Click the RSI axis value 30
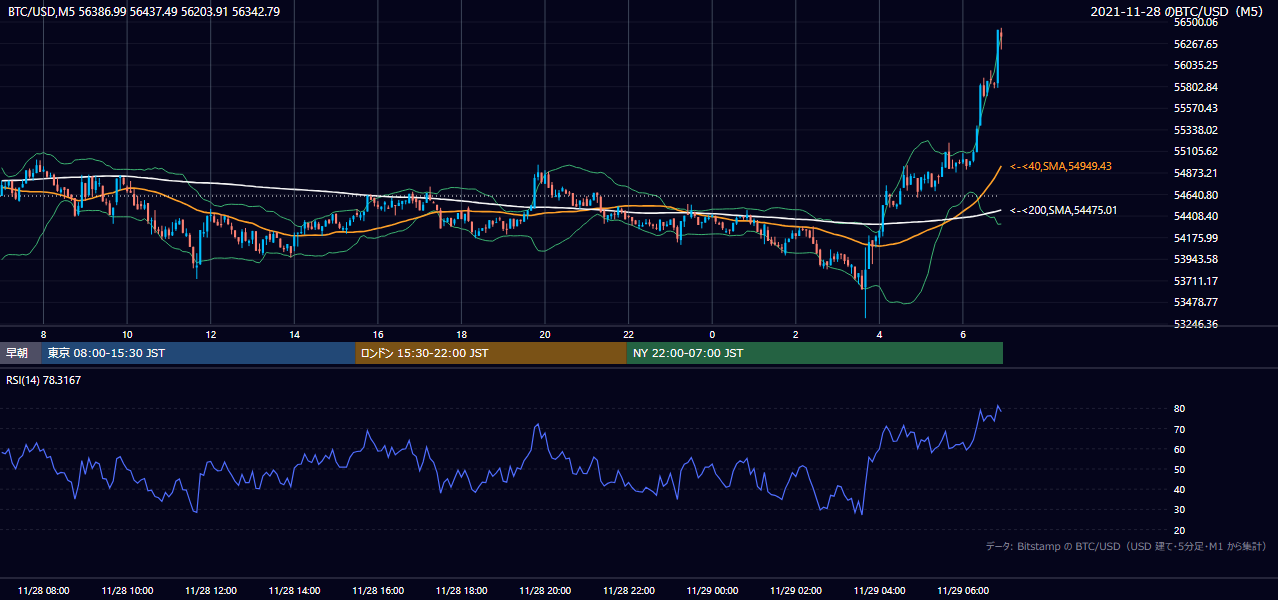This screenshot has width=1278, height=600. [1180, 510]
